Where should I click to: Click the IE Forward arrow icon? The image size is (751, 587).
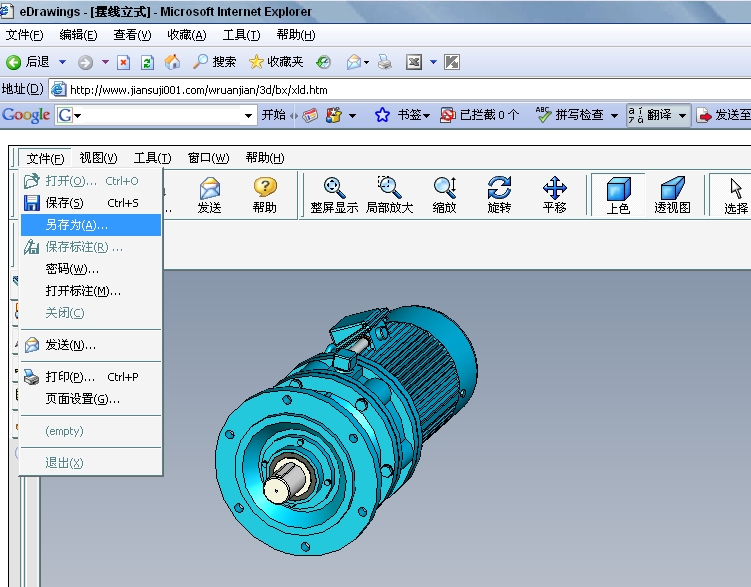tap(85, 62)
